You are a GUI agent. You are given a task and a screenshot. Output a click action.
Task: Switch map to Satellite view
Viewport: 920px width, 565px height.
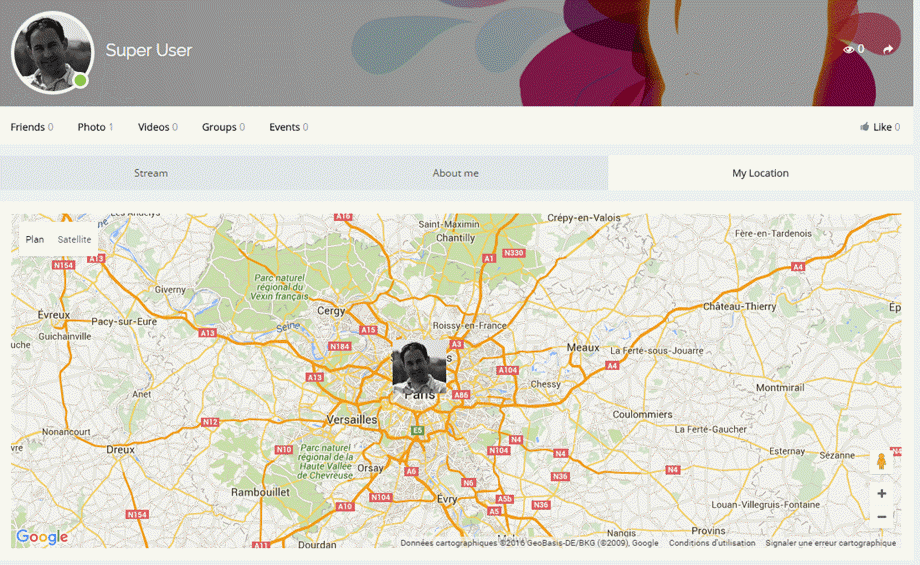pos(74,240)
